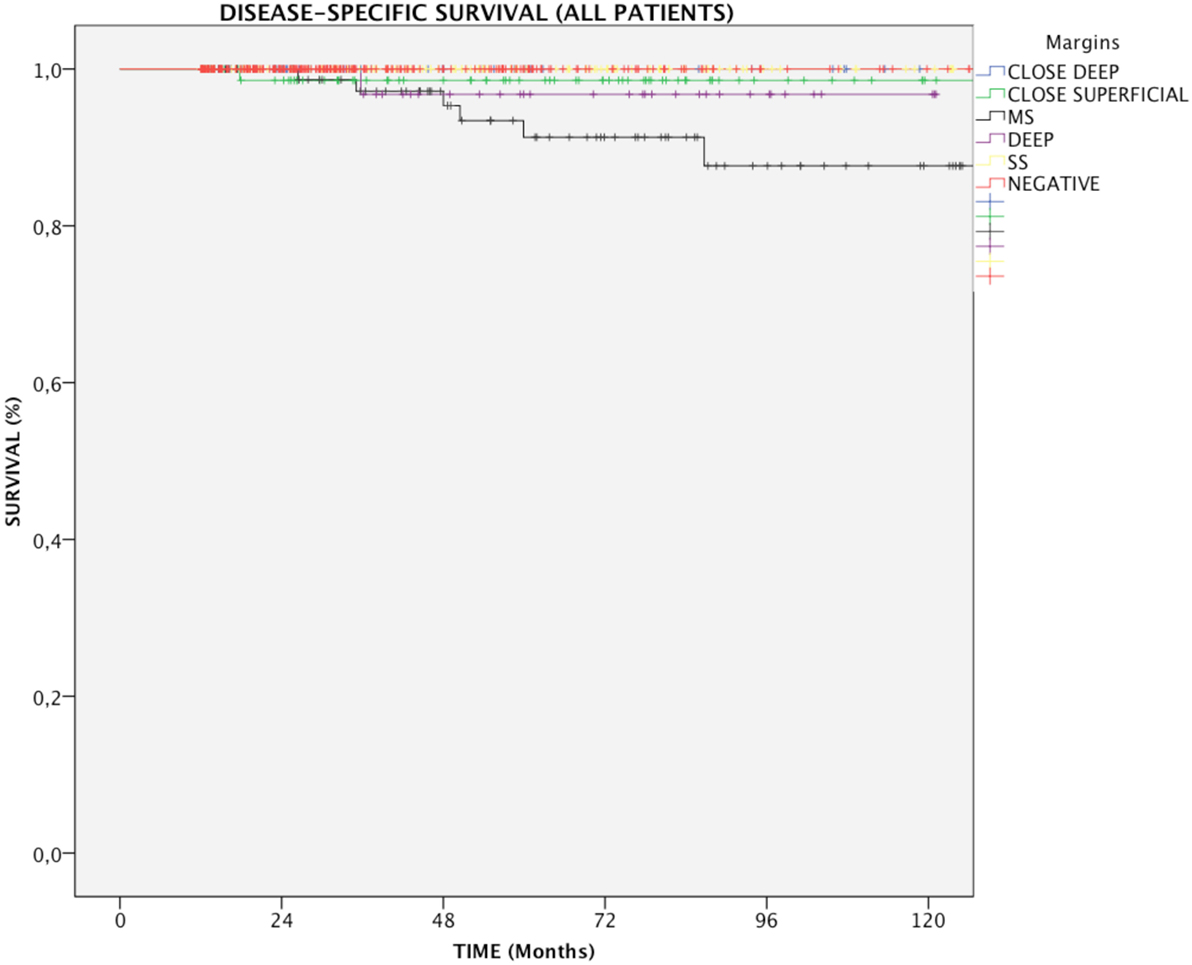This screenshot has height=965, width=1192.
Task: Click the purple censored marker in legend
Action: pos(990,246)
